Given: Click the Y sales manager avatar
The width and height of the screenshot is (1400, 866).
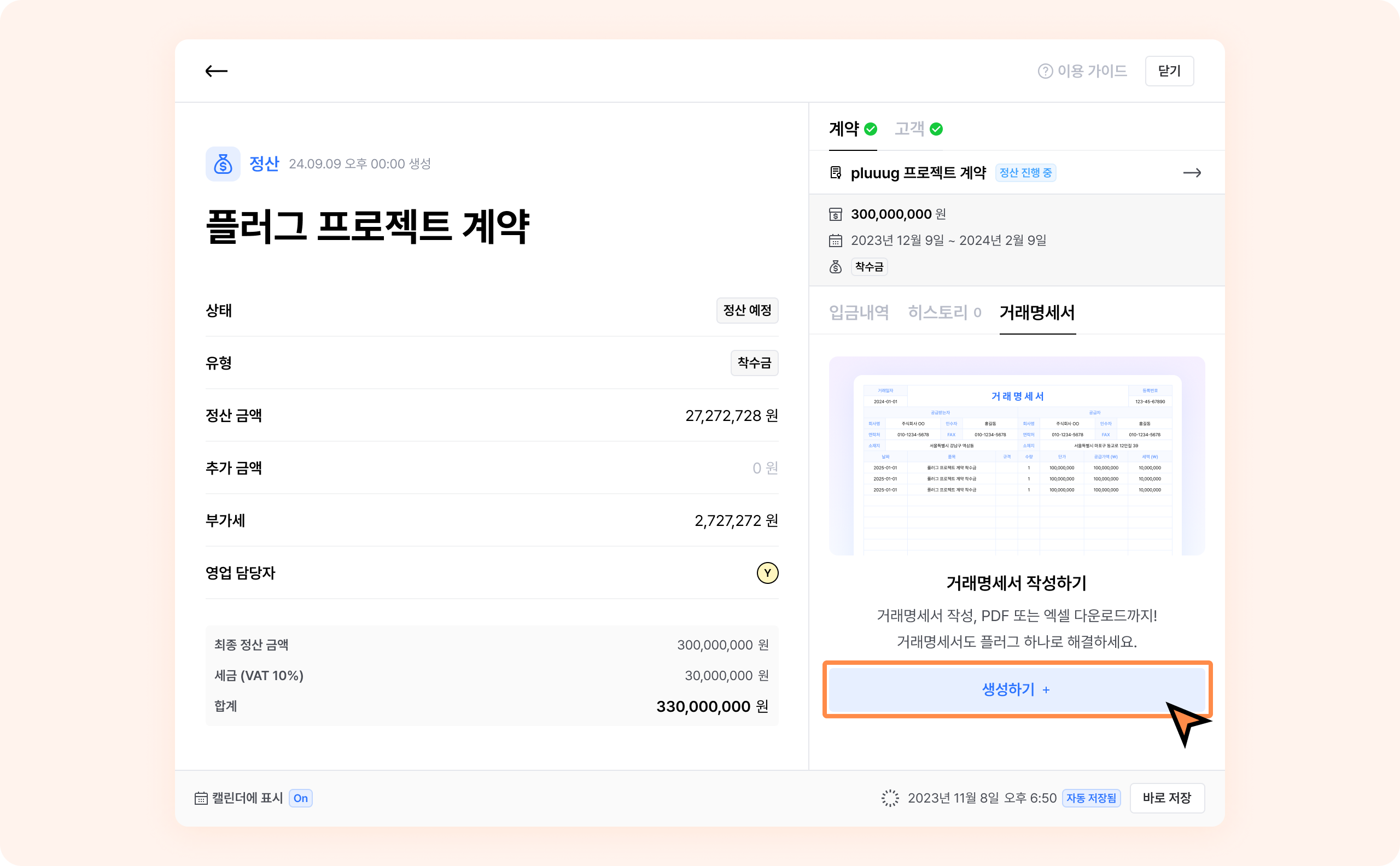Looking at the screenshot, I should click(767, 574).
